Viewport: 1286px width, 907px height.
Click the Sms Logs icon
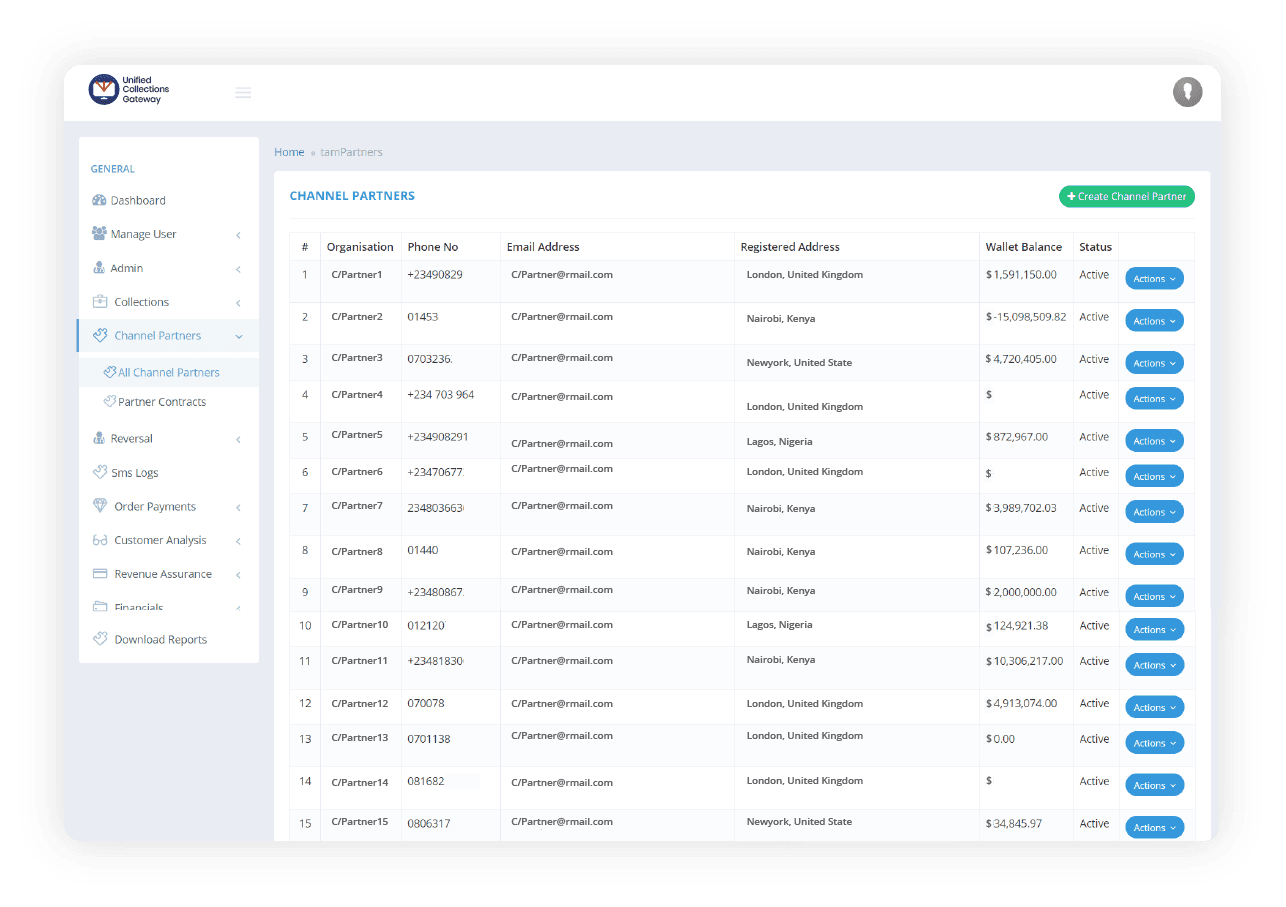(100, 472)
